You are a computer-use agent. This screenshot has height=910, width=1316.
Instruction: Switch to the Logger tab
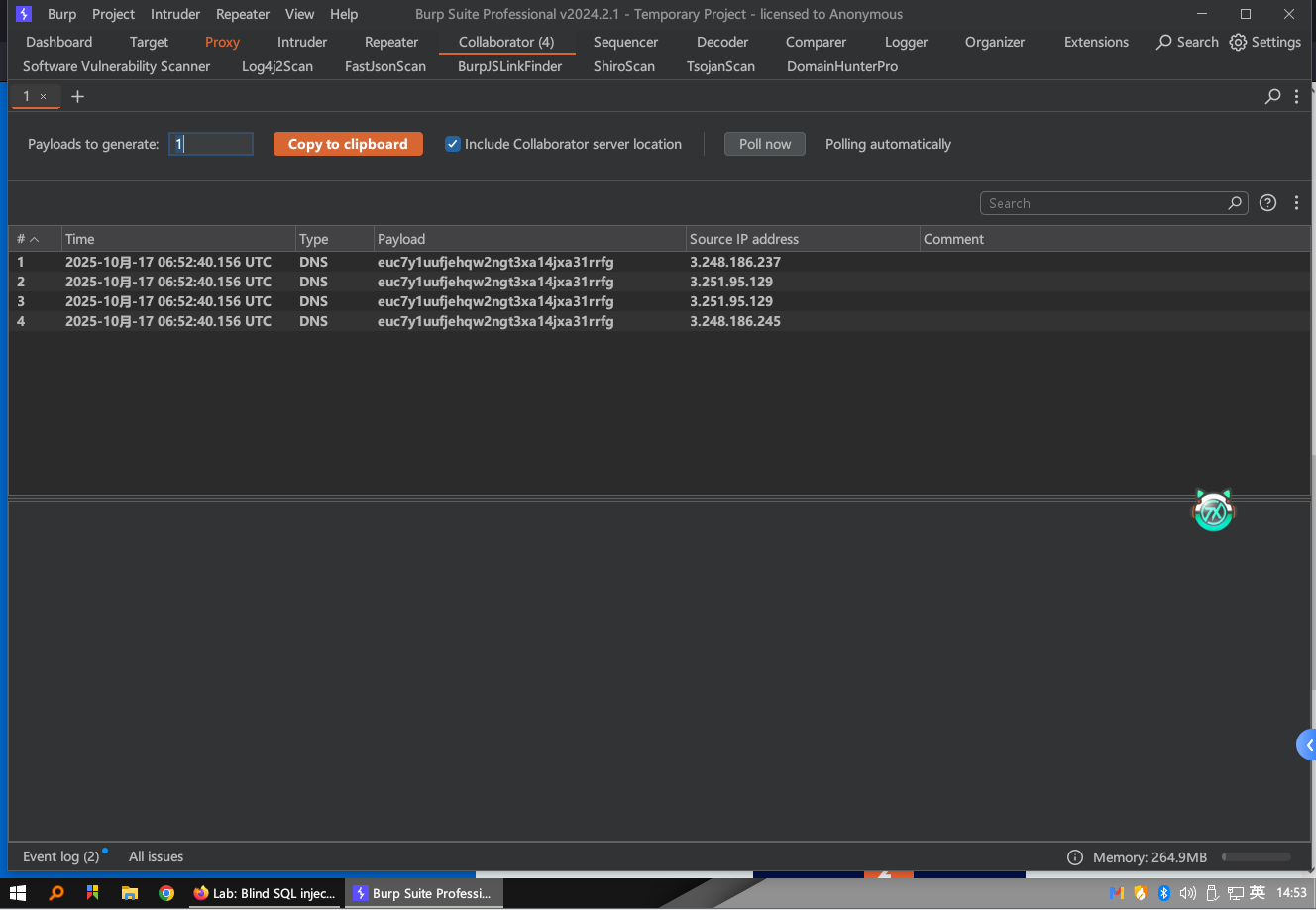(906, 42)
